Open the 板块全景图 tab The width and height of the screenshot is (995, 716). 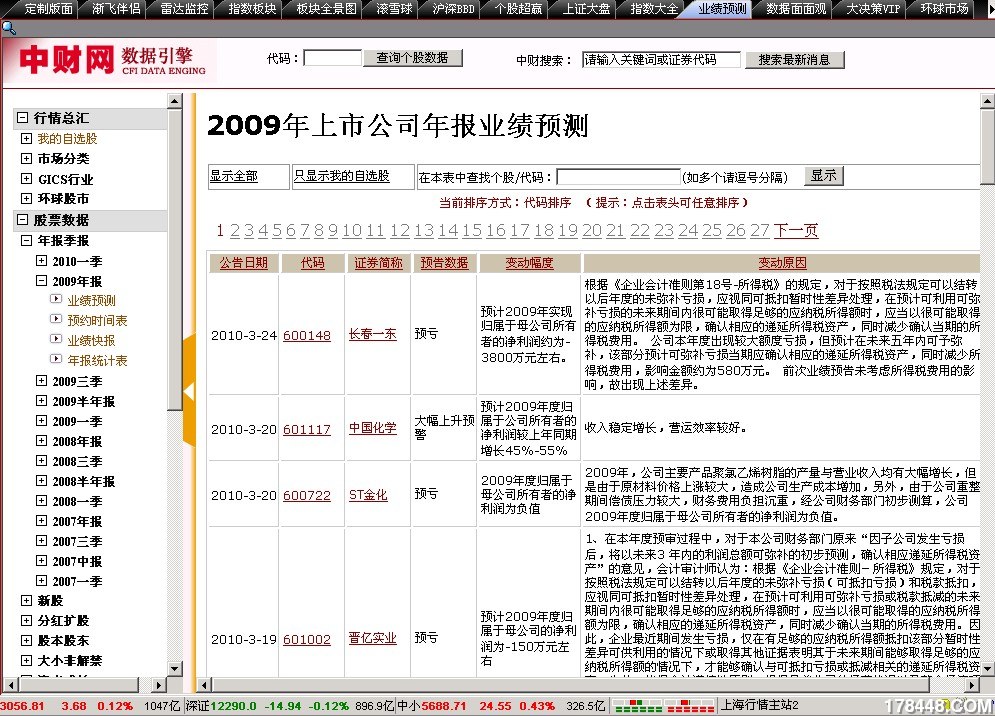pos(326,9)
